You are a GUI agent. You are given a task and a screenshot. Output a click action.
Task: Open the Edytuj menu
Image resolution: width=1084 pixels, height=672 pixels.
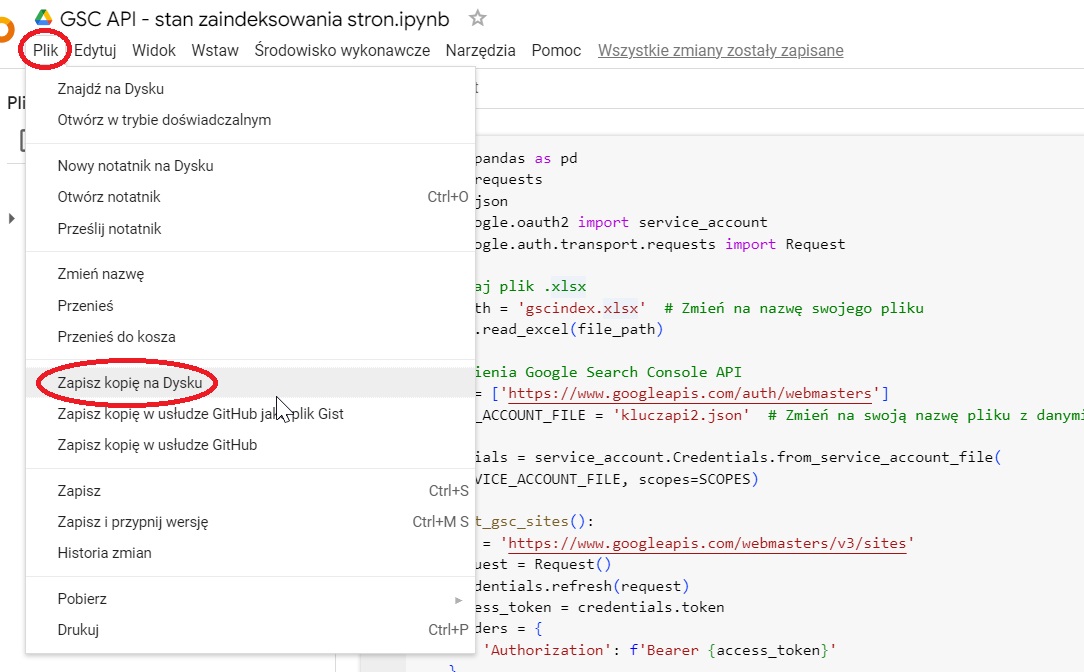tap(95, 50)
